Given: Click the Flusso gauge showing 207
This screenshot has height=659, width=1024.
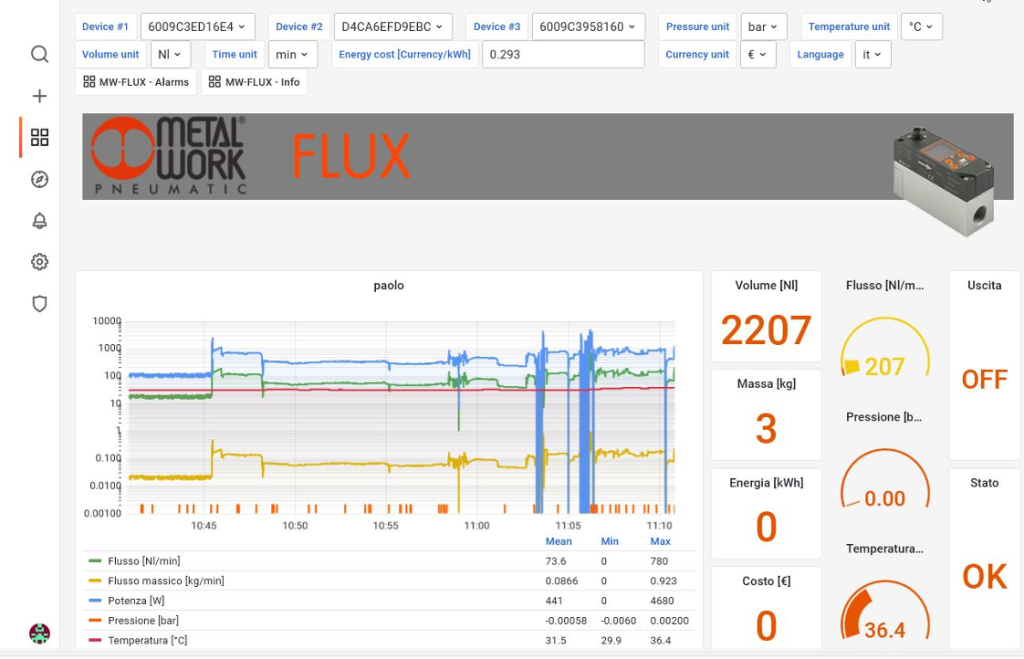Looking at the screenshot, I should click(885, 349).
